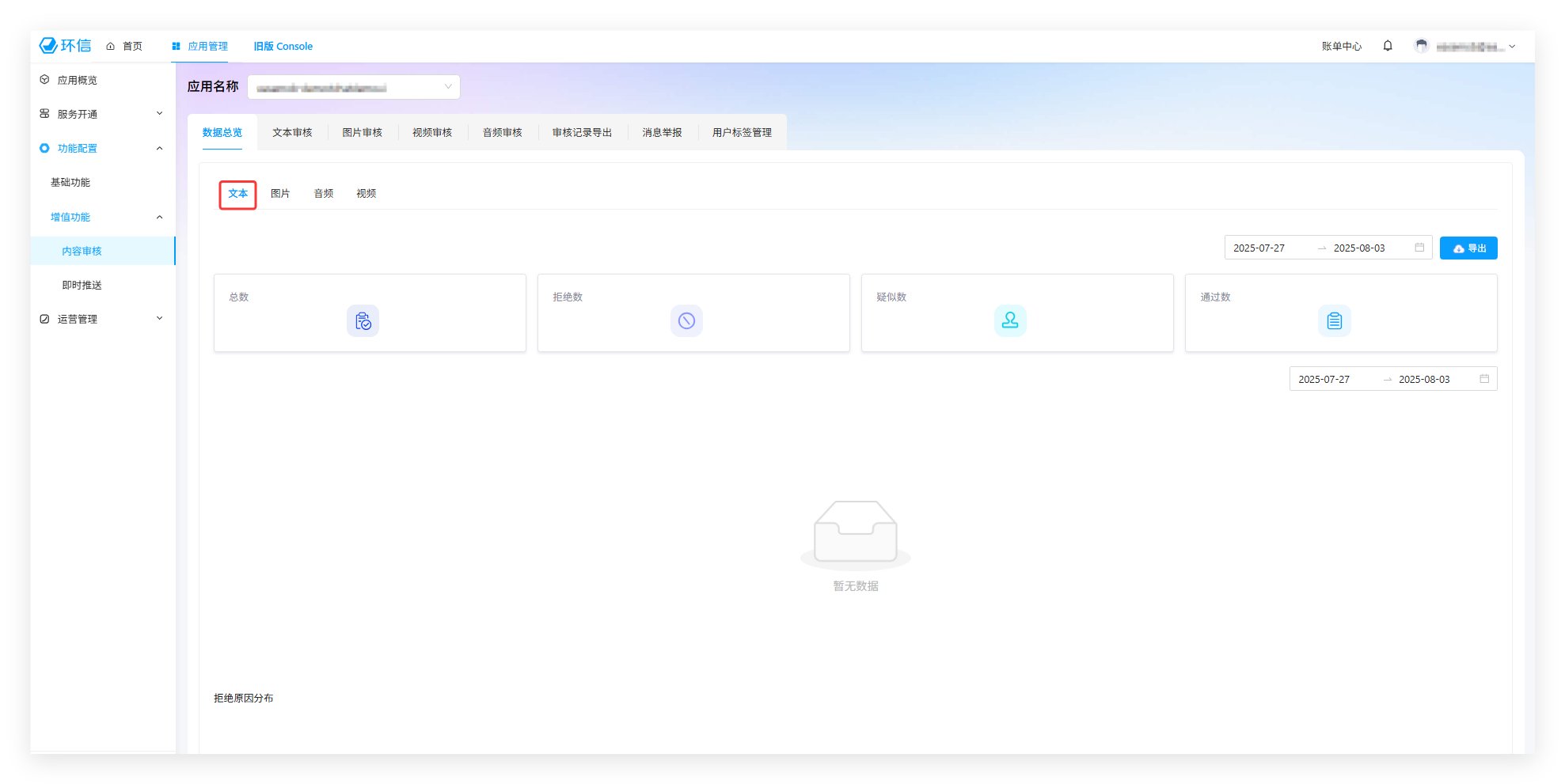
Task: Switch to the 文本审核 tab
Action: pyautogui.click(x=292, y=133)
